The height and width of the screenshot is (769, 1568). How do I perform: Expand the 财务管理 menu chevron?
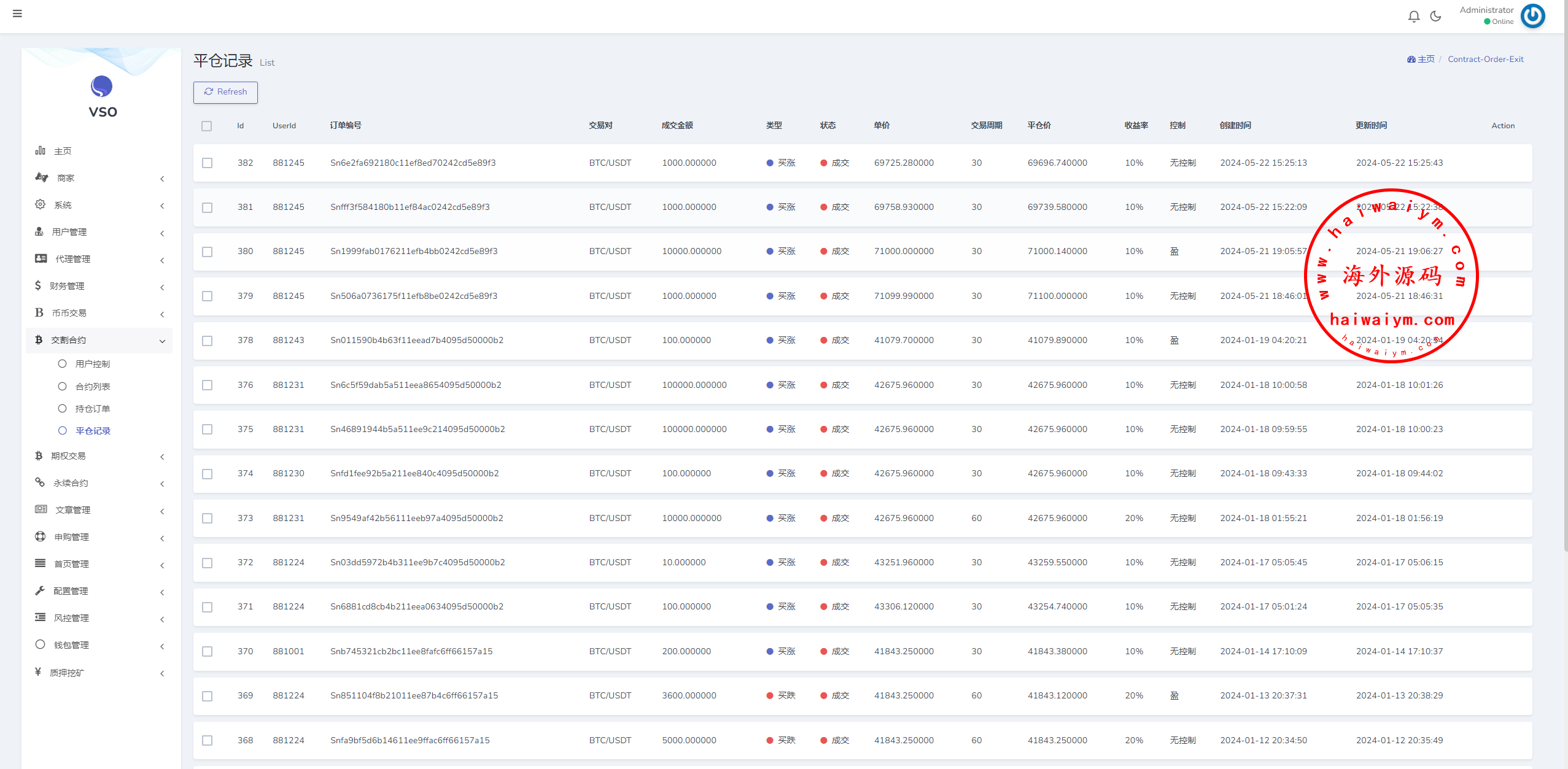pos(162,287)
